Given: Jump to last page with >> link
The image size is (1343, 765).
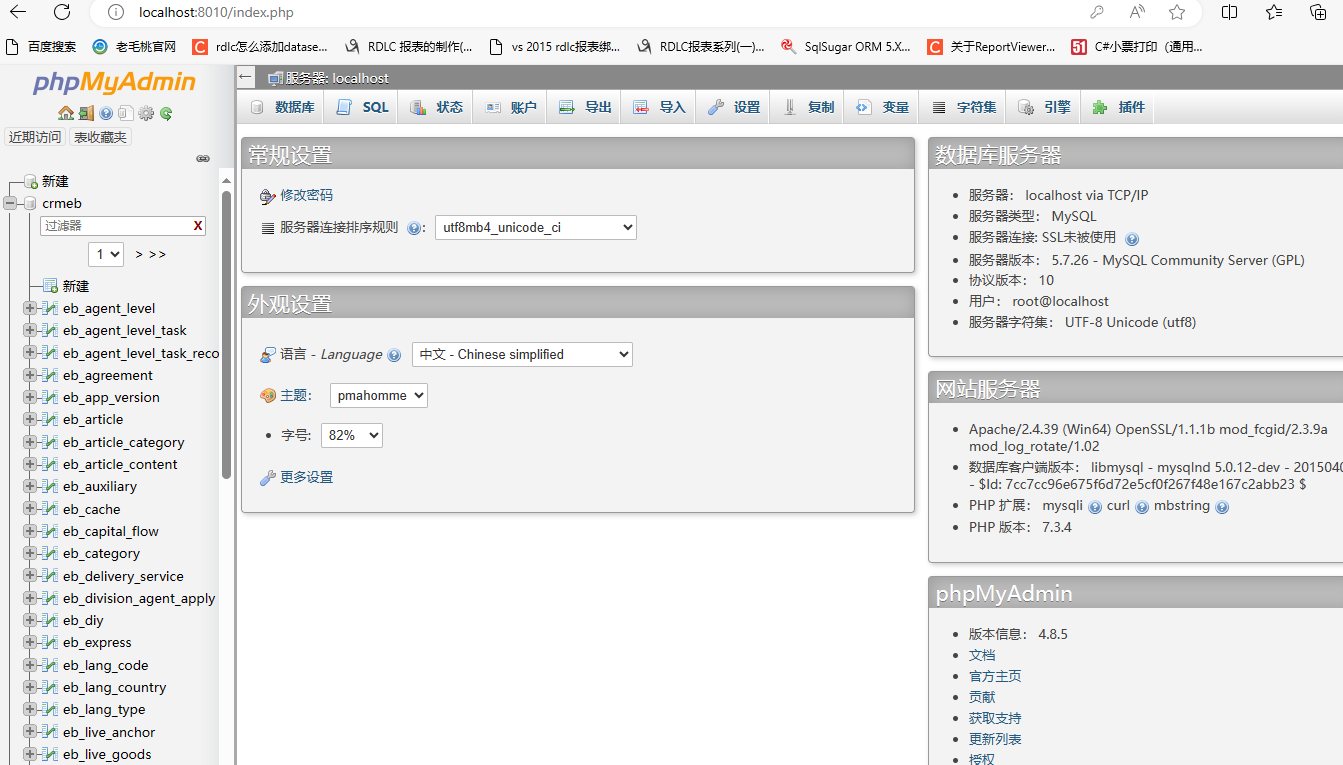Looking at the screenshot, I should (x=157, y=254).
